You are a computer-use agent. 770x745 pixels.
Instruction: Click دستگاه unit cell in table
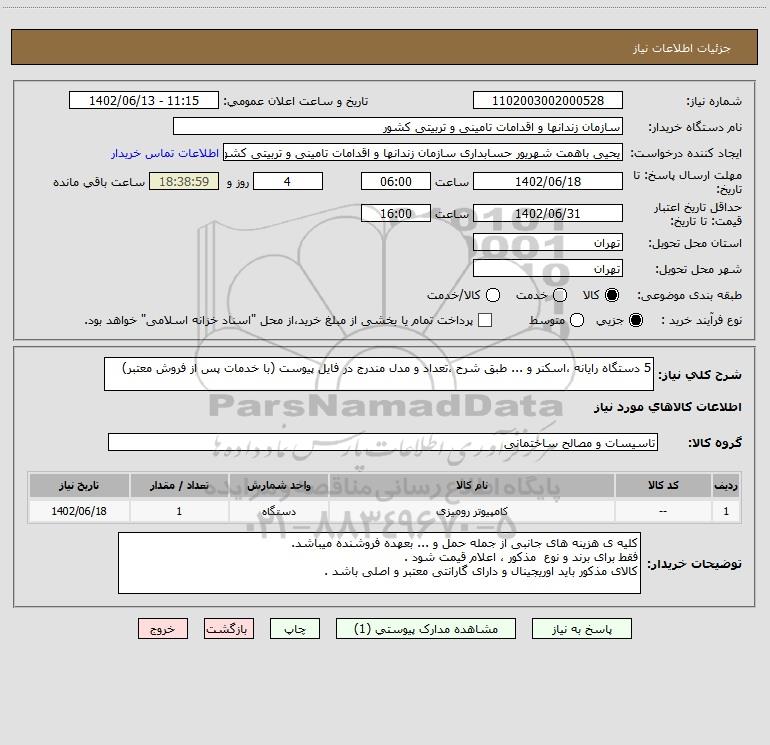click(278, 511)
